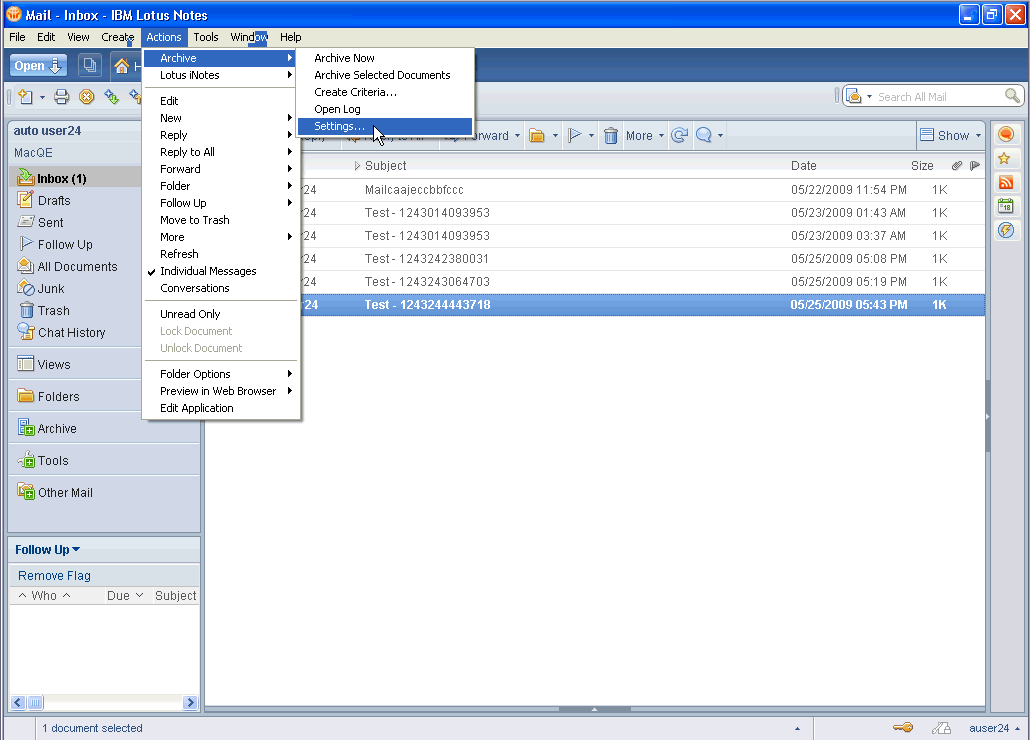This screenshot has height=740, width=1030.
Task: Open the auser24 location dropdown
Action: pos(994,728)
